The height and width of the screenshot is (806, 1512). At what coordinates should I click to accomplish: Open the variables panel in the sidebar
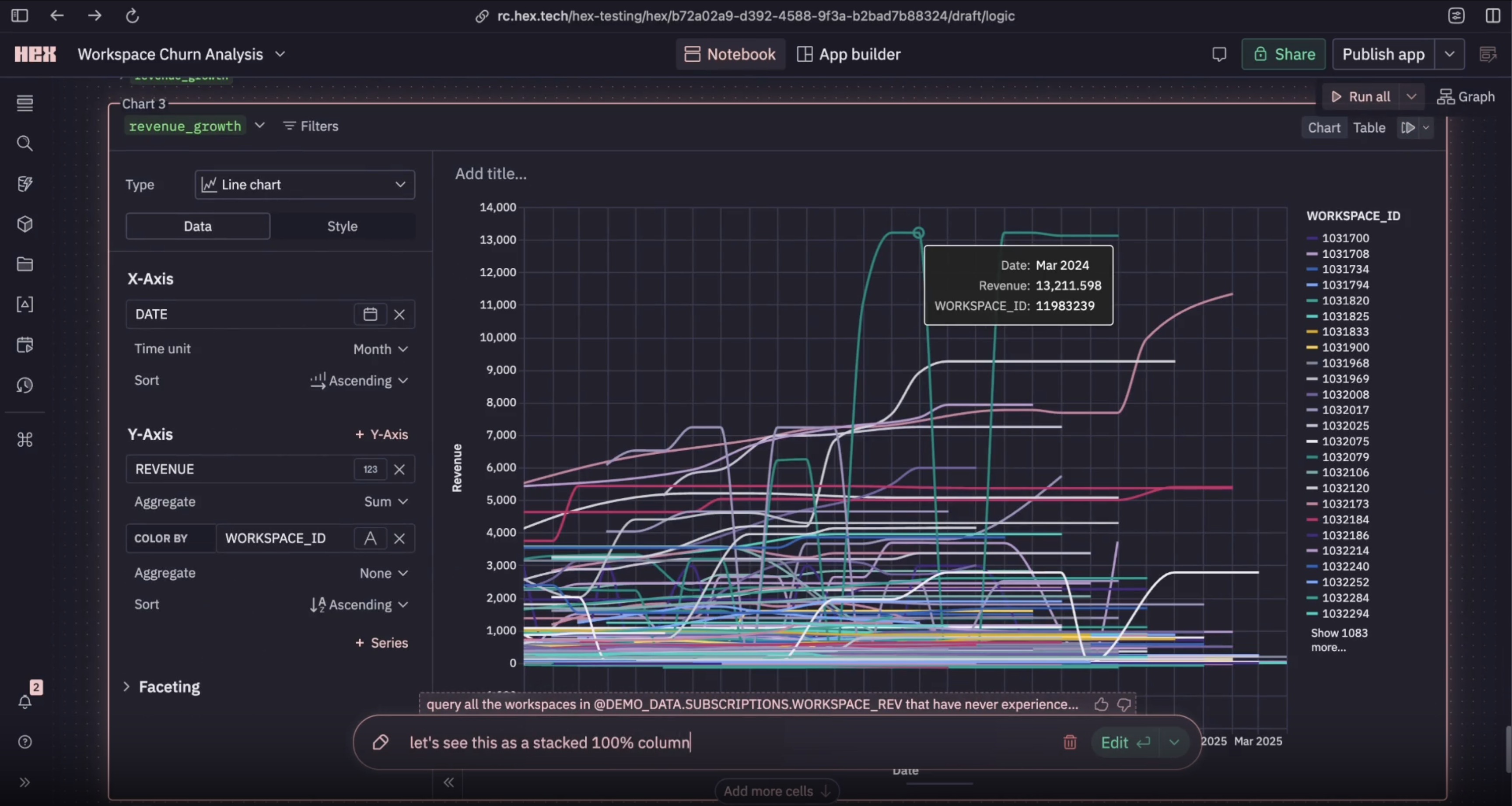(25, 304)
